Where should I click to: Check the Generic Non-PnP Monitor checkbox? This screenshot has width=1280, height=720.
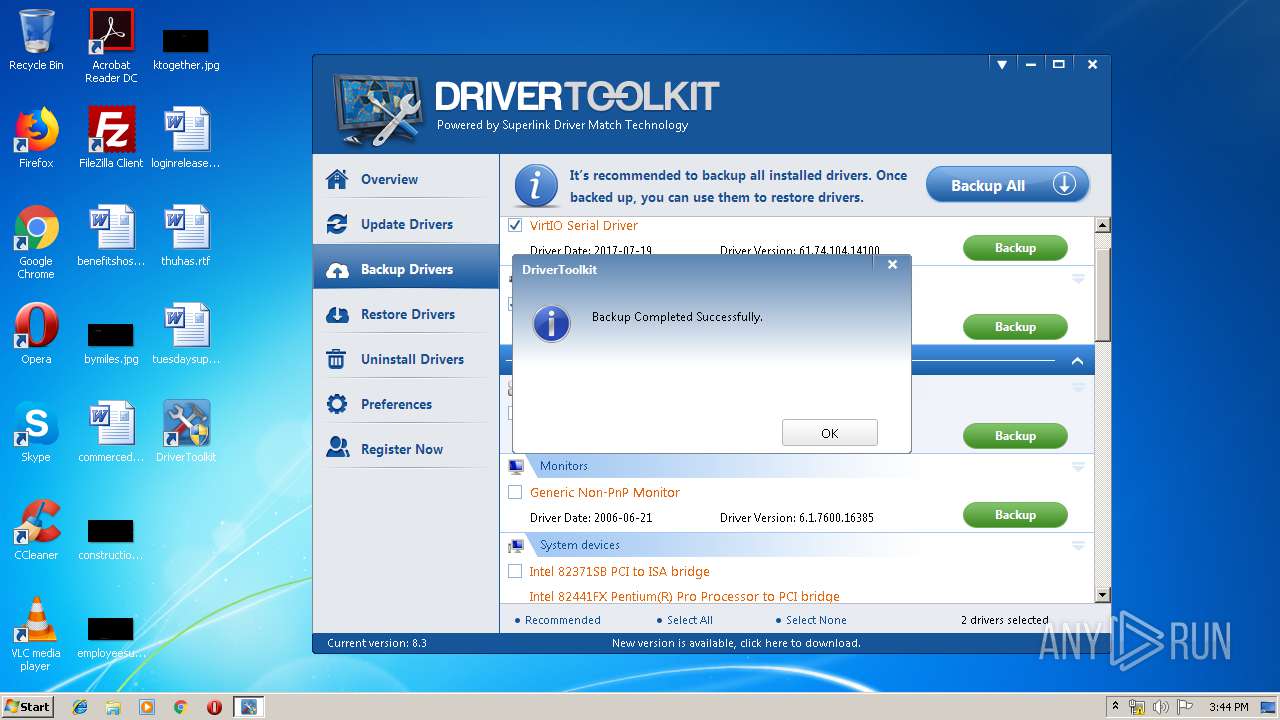coord(515,492)
